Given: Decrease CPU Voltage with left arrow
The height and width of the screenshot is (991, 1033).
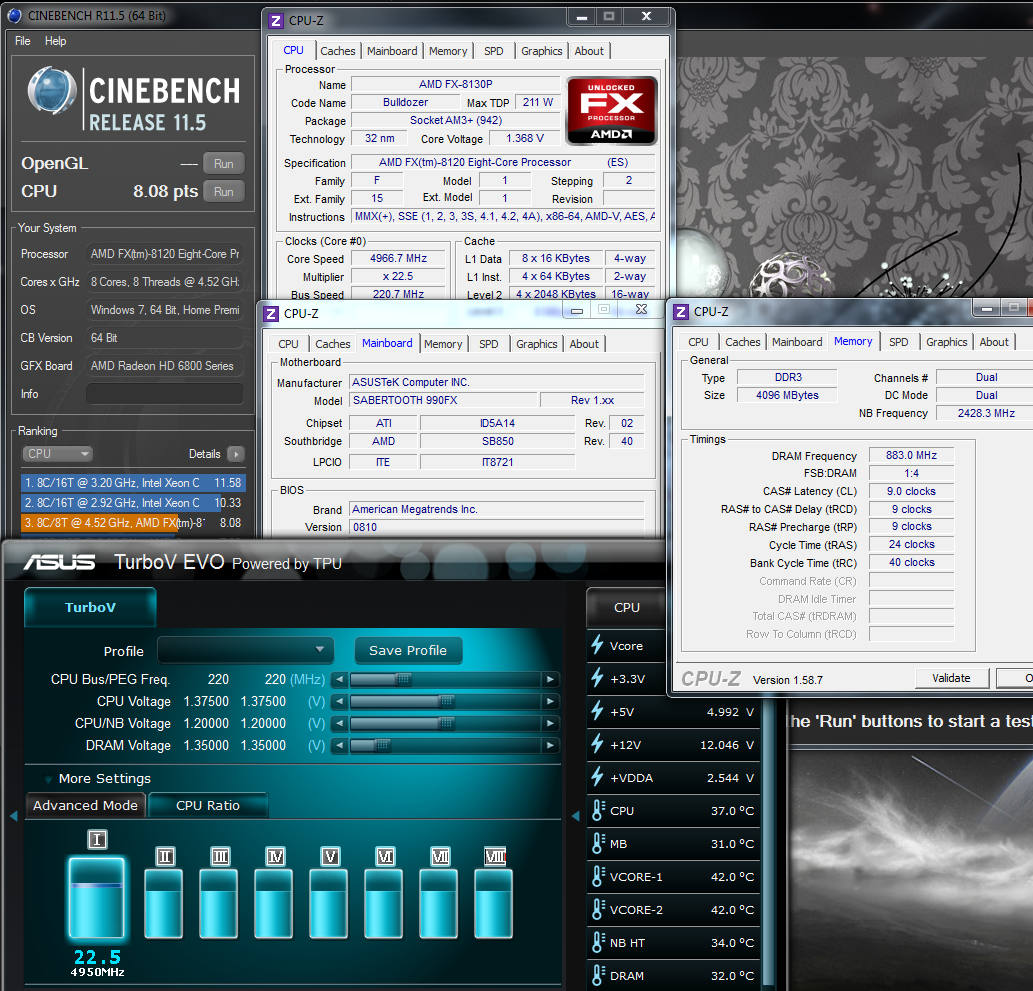Looking at the screenshot, I should (x=339, y=701).
